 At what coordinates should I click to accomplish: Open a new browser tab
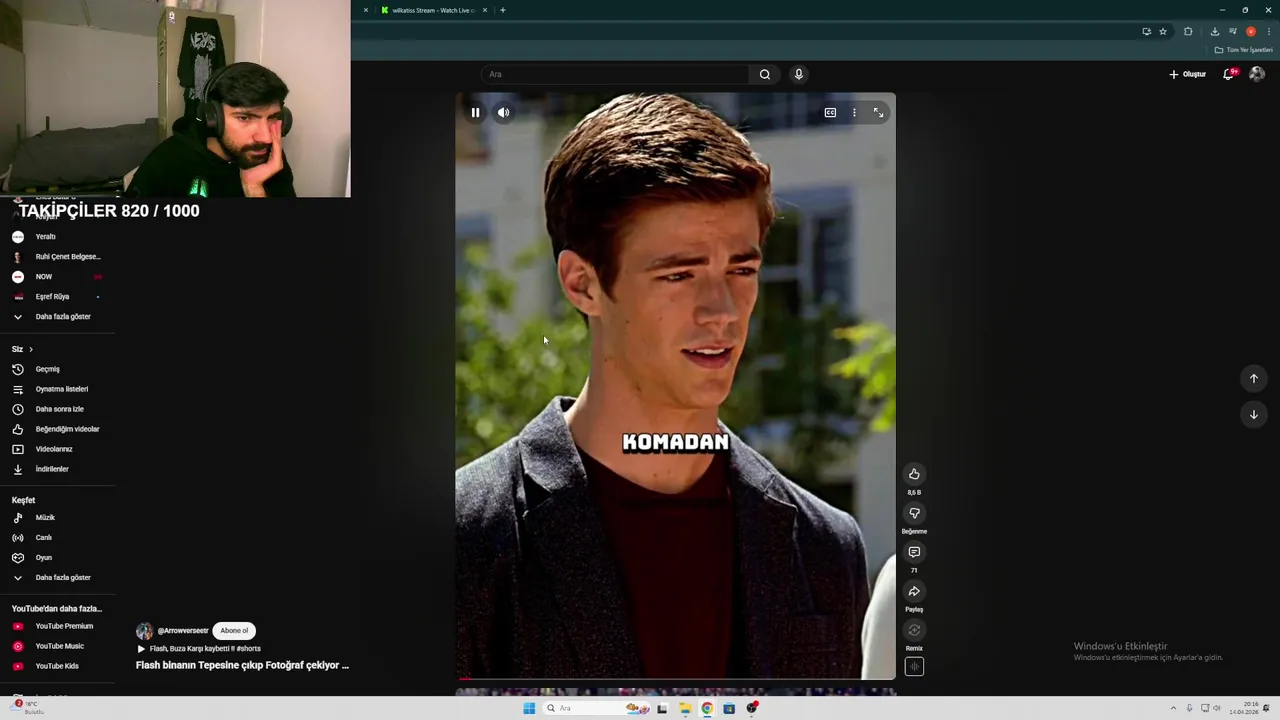(503, 10)
